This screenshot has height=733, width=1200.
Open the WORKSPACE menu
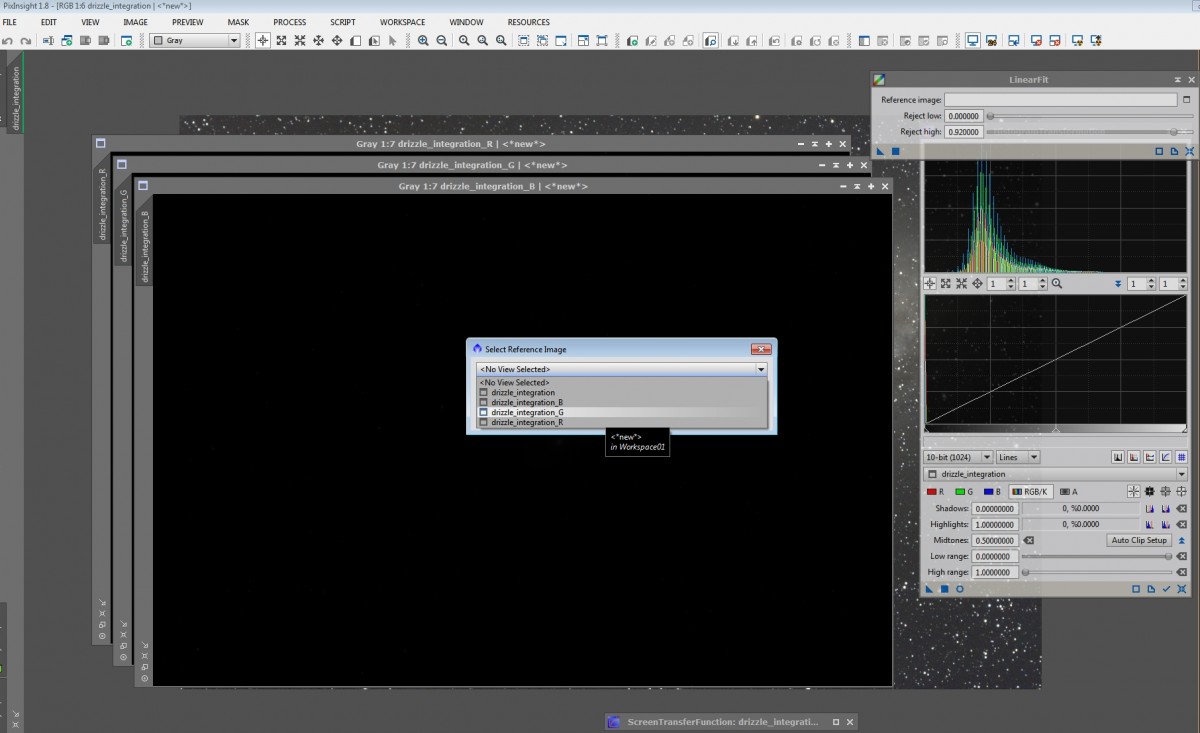point(402,22)
